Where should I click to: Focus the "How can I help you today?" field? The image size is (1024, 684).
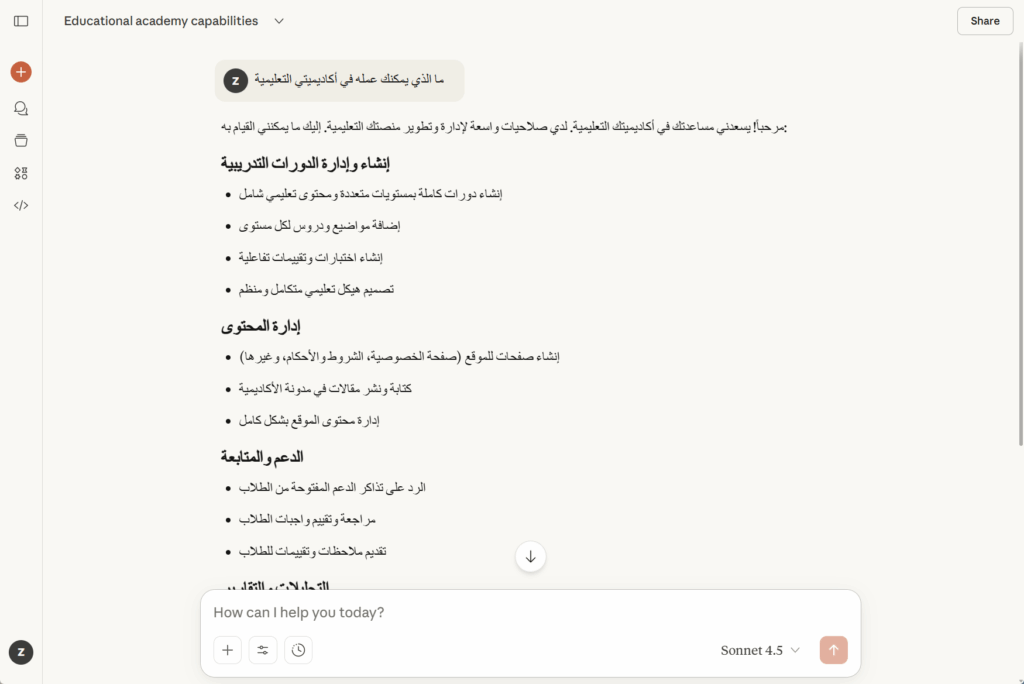530,612
